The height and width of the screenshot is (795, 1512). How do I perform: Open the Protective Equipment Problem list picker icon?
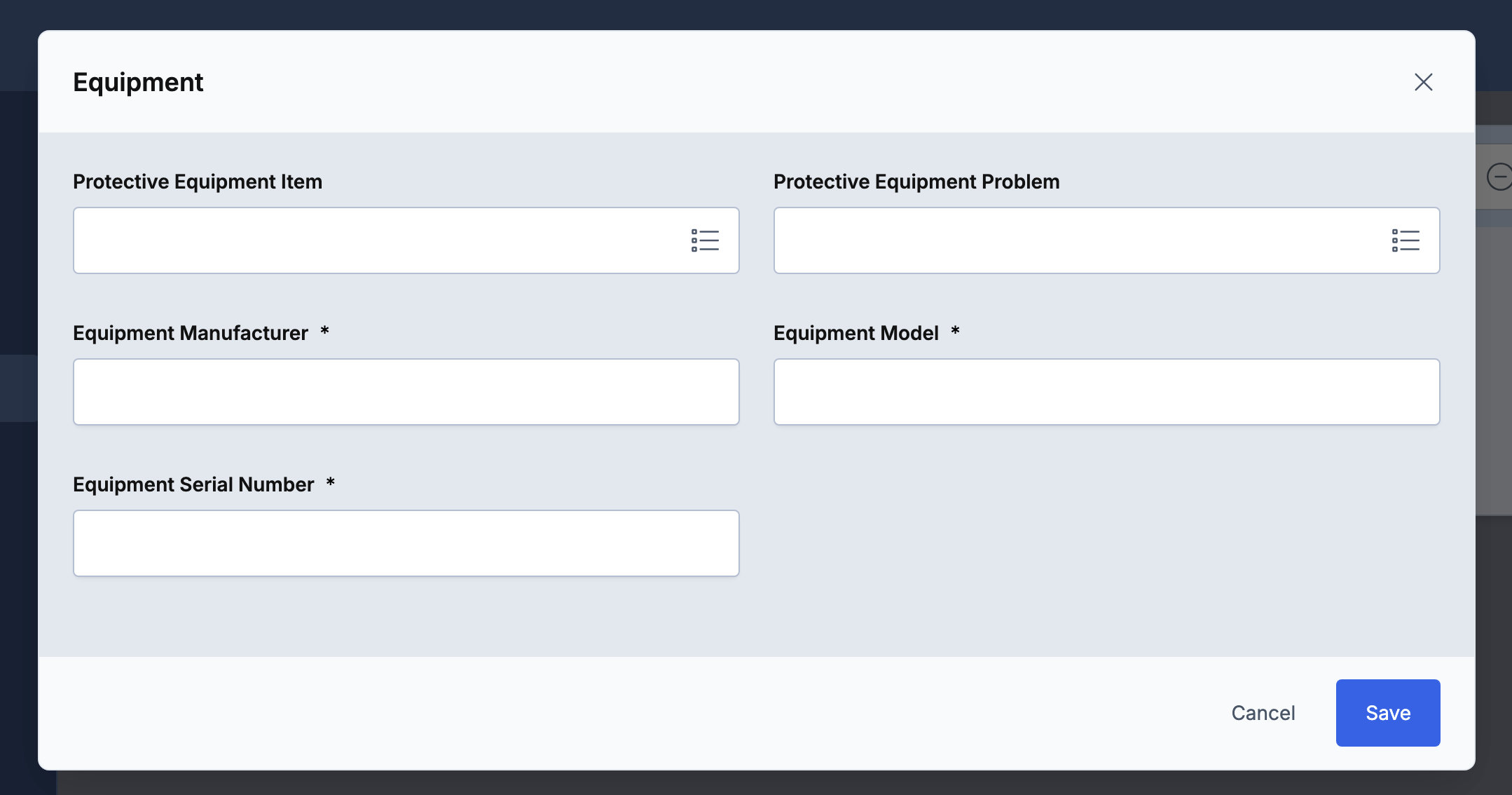pos(1406,240)
